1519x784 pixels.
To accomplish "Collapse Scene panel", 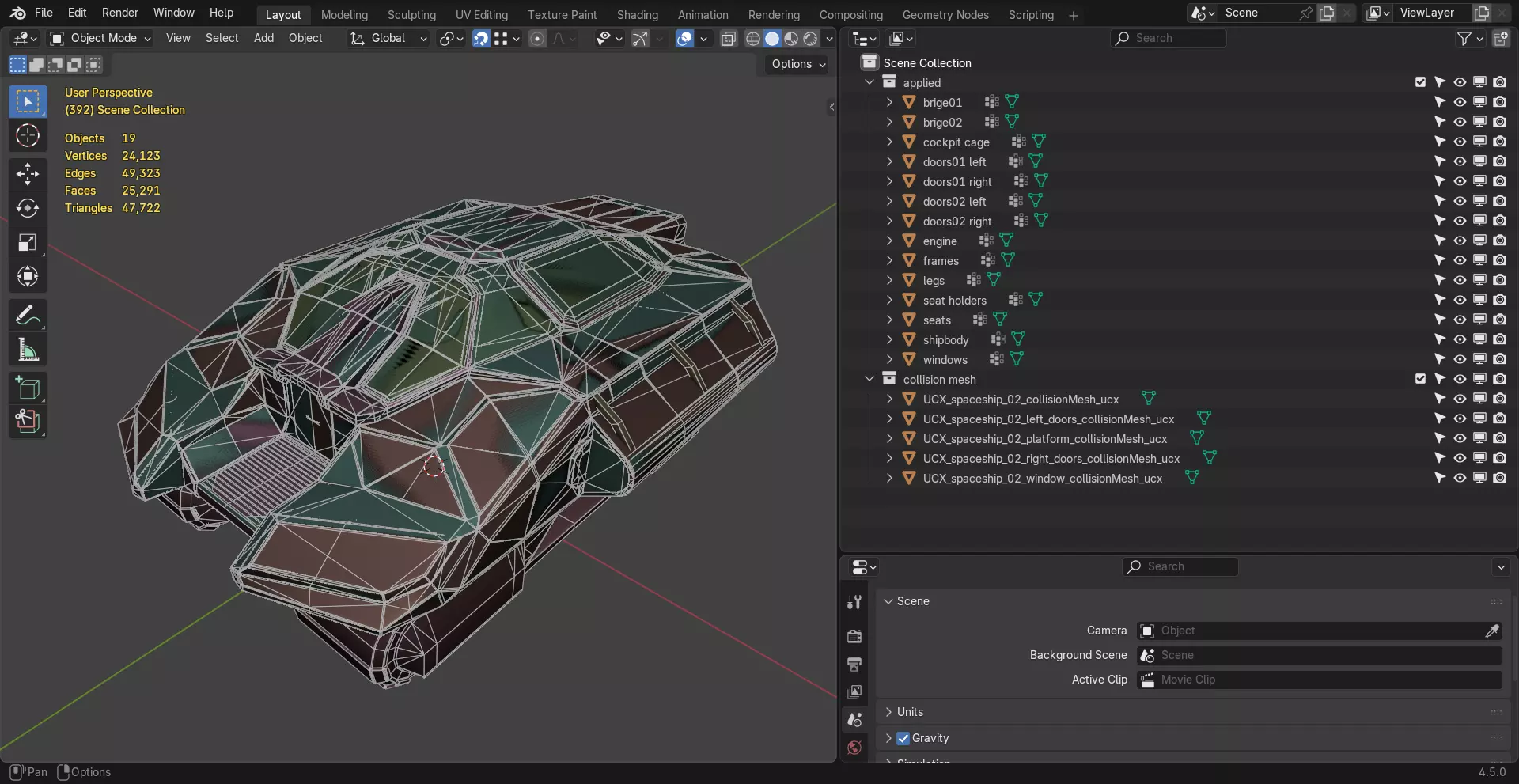I will pos(888,601).
